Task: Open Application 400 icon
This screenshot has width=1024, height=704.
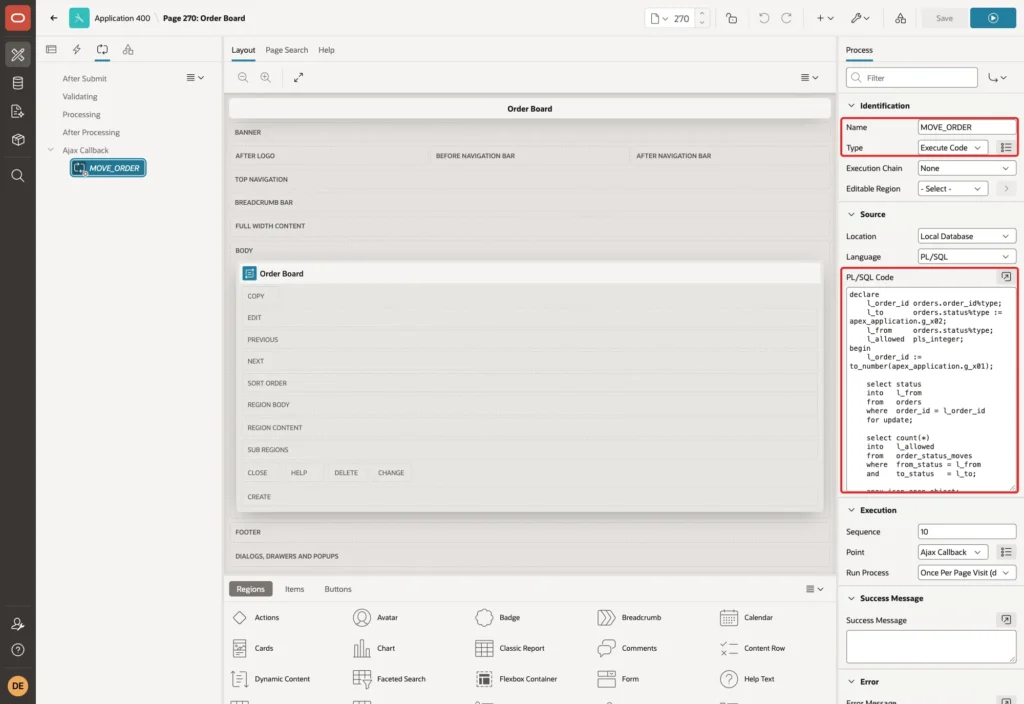Action: (79, 18)
